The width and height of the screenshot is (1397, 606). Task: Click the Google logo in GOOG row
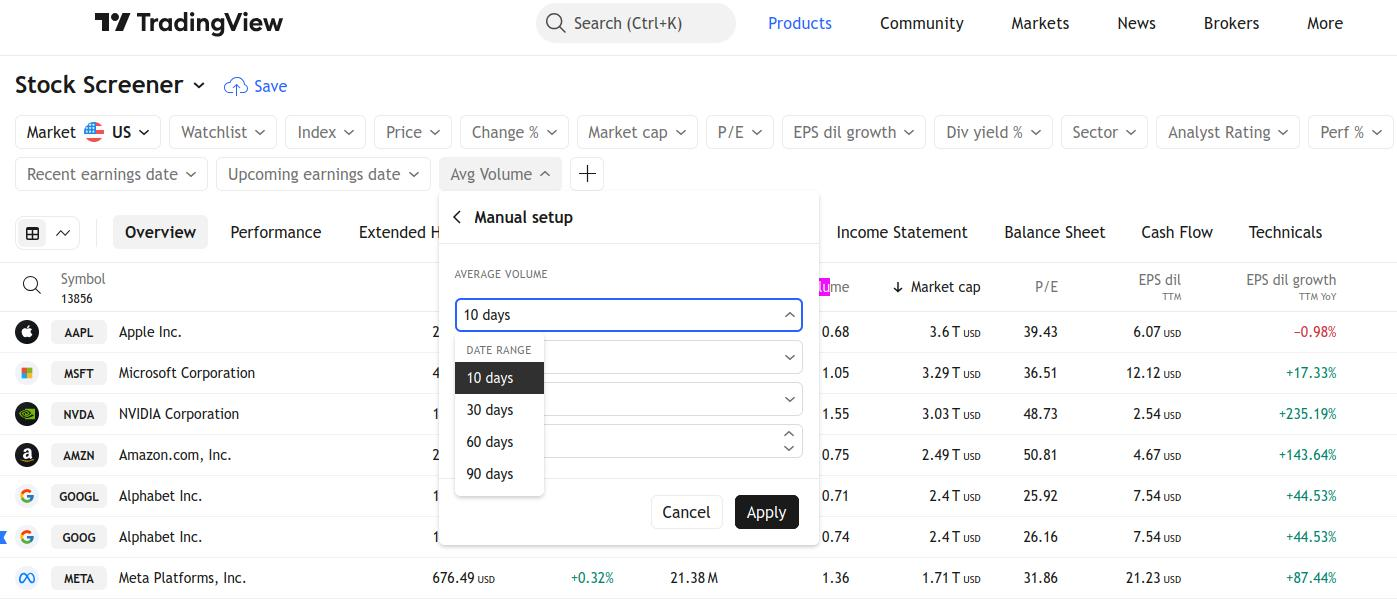click(x=27, y=537)
